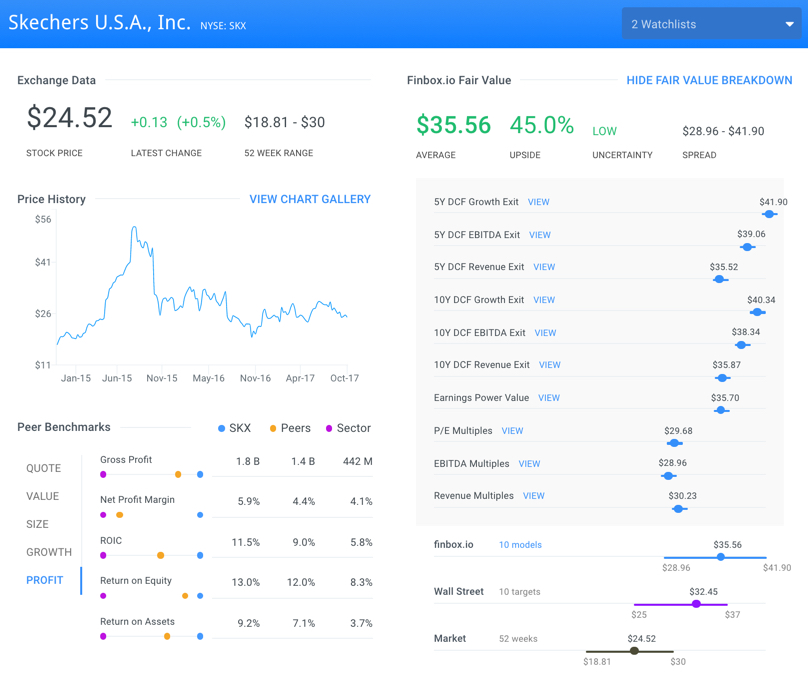Click the Wall Street 10 targets label
This screenshot has height=676, width=808.
pos(519,592)
